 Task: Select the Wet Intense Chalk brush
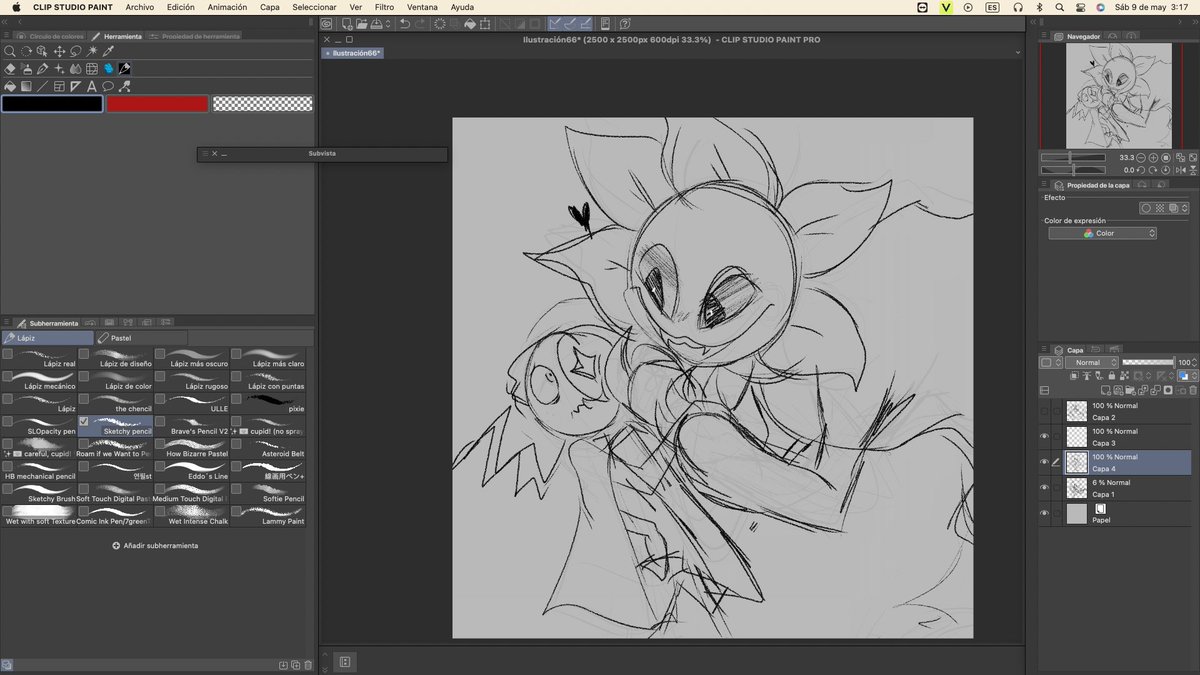(192, 515)
